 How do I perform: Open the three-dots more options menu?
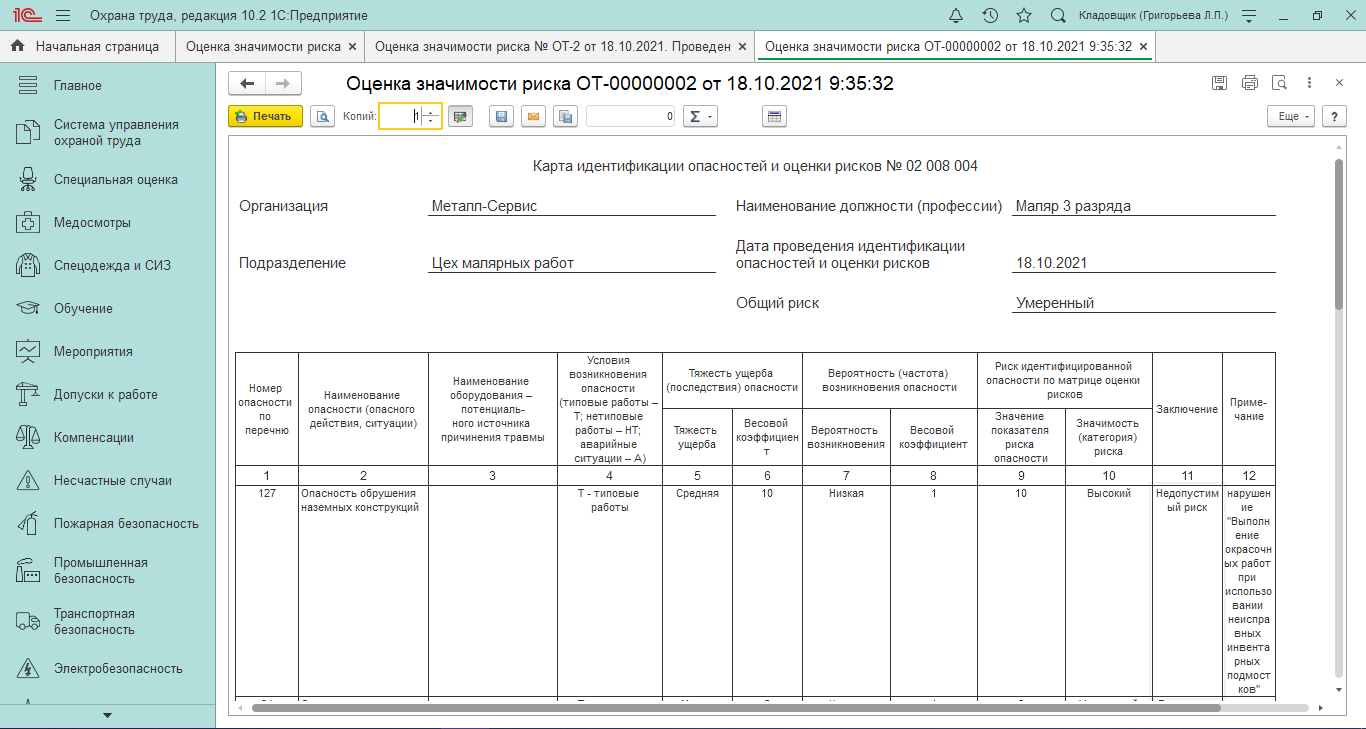1309,83
